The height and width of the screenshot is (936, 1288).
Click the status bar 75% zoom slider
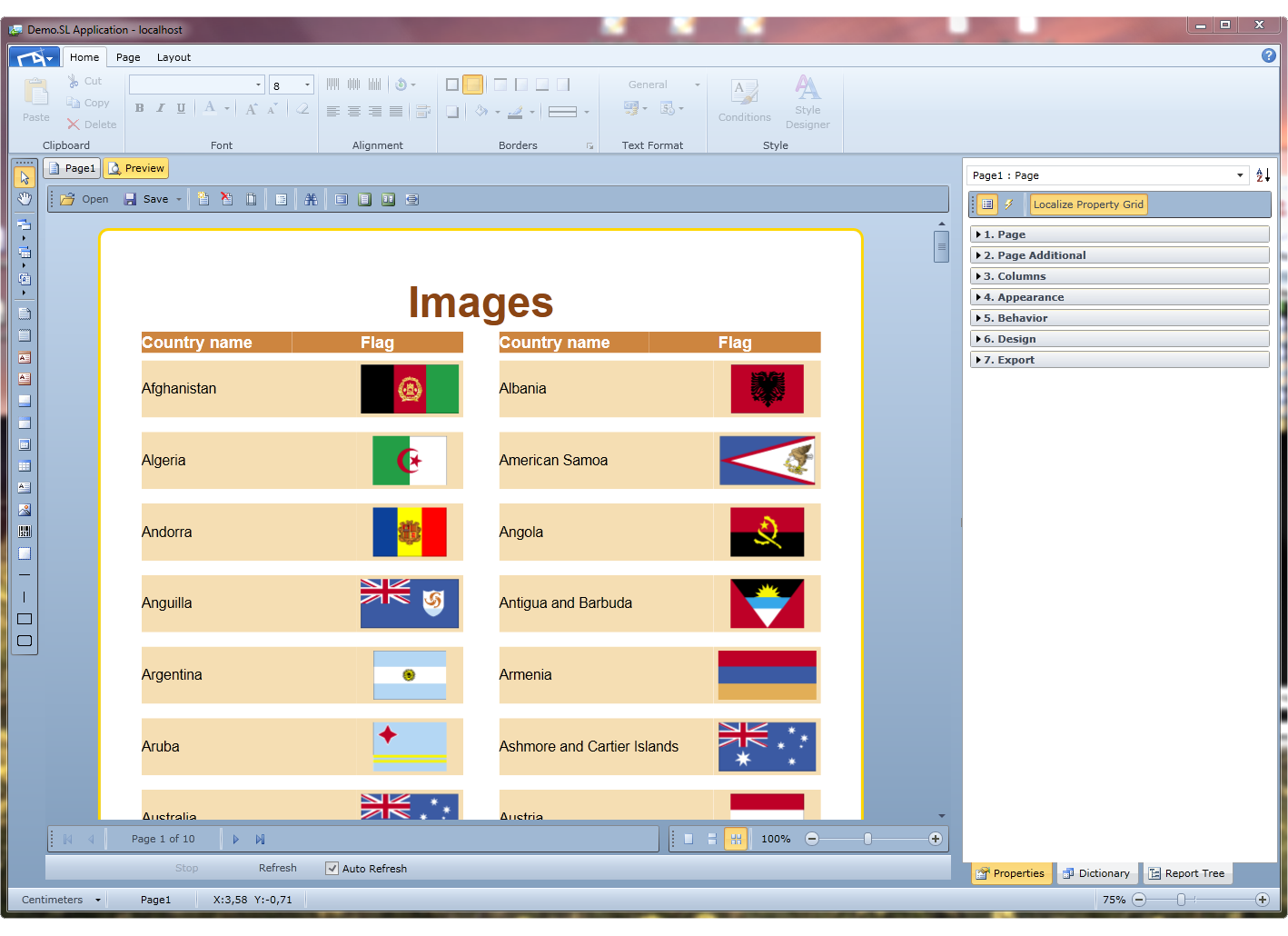tap(1181, 900)
